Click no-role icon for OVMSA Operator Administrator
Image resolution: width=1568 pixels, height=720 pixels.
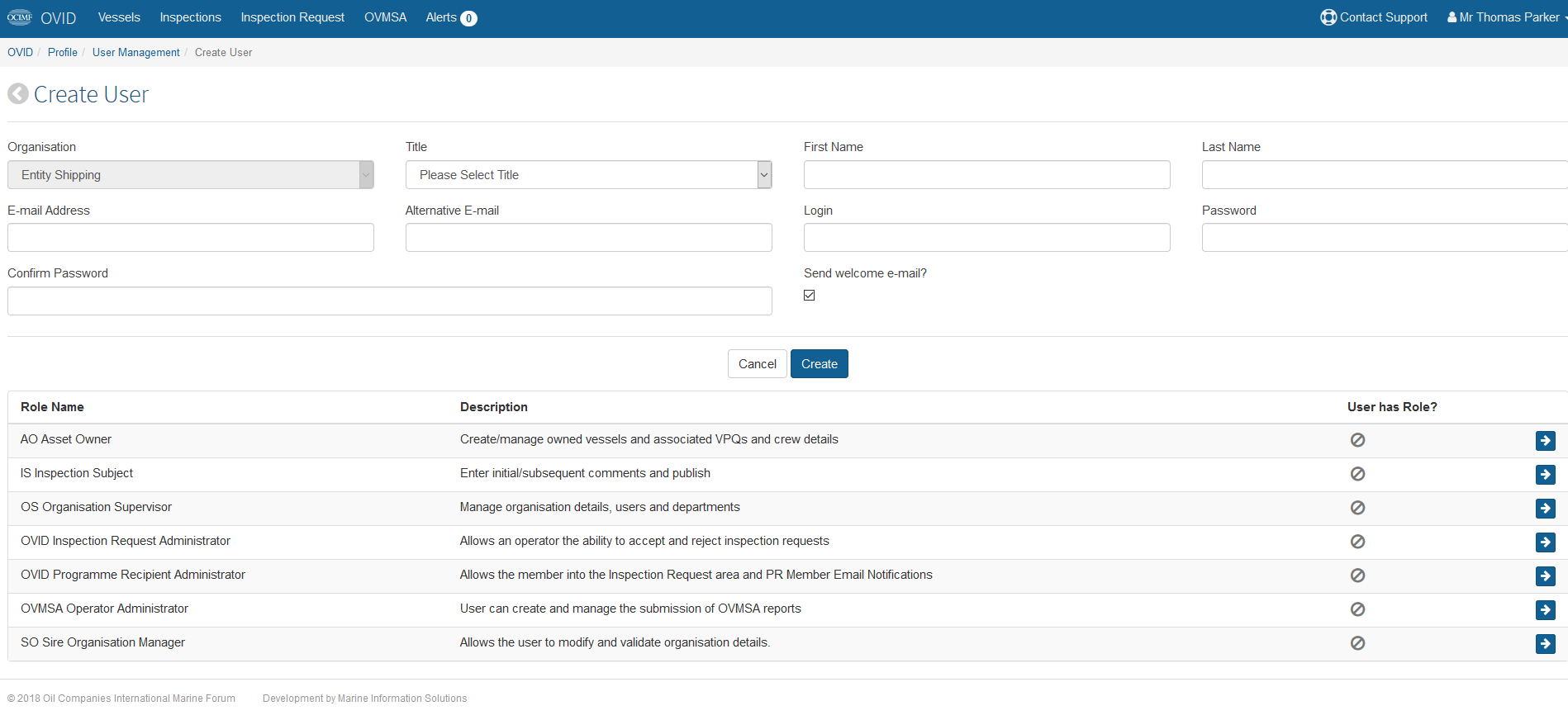tap(1357, 609)
